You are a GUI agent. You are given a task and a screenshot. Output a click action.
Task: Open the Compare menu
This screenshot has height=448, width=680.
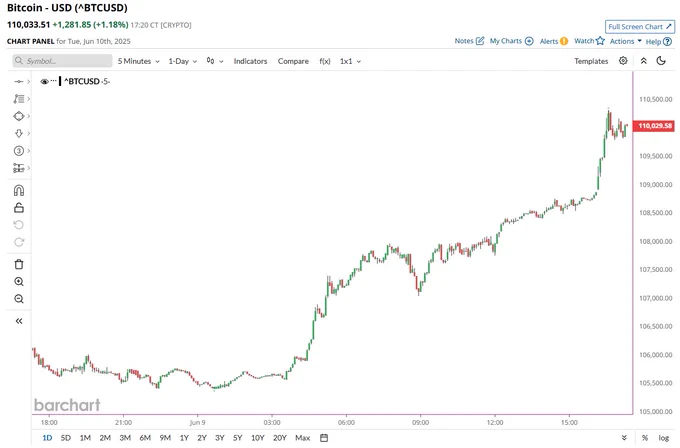293,61
